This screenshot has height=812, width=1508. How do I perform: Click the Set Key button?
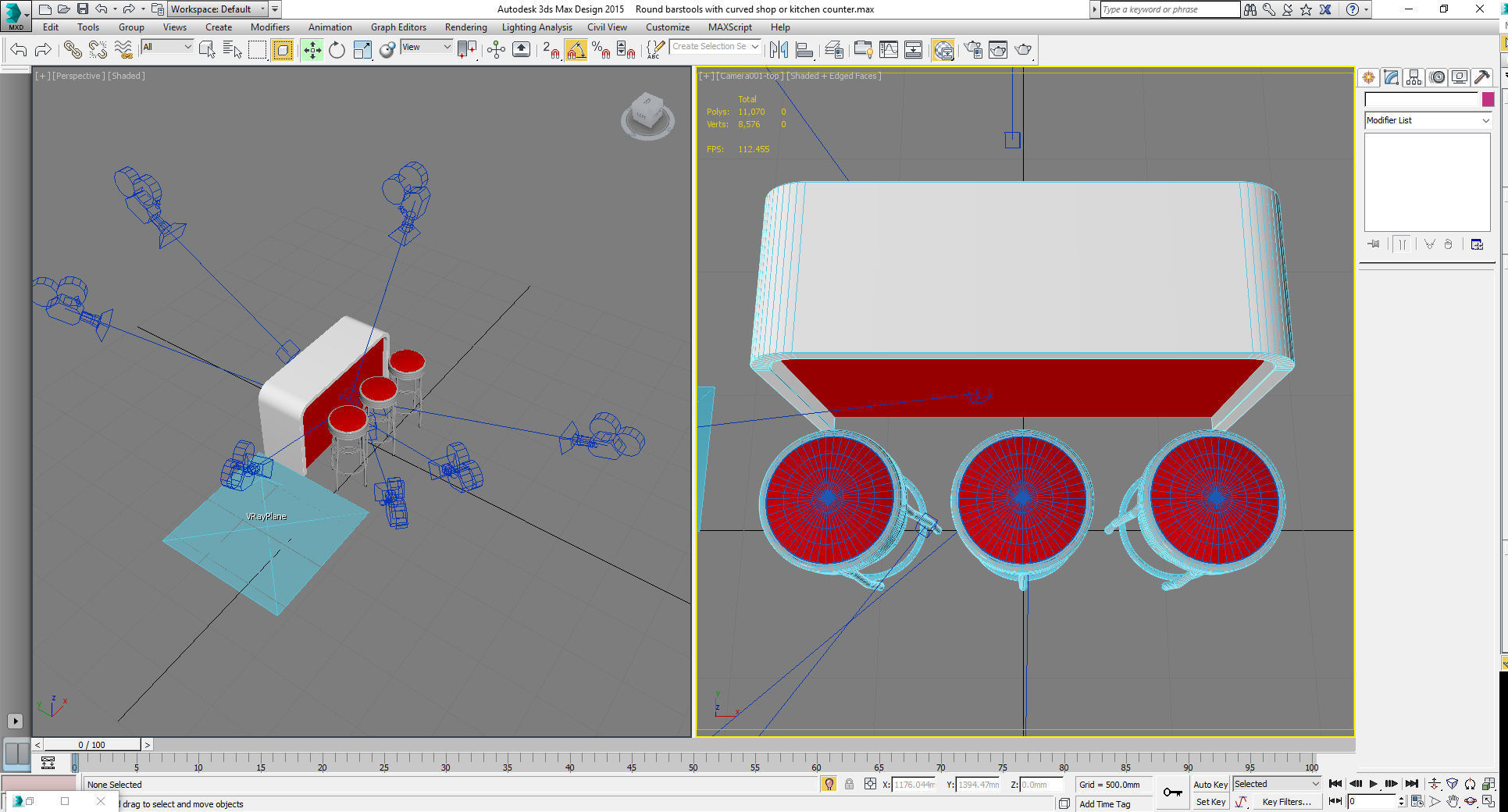(x=1210, y=802)
